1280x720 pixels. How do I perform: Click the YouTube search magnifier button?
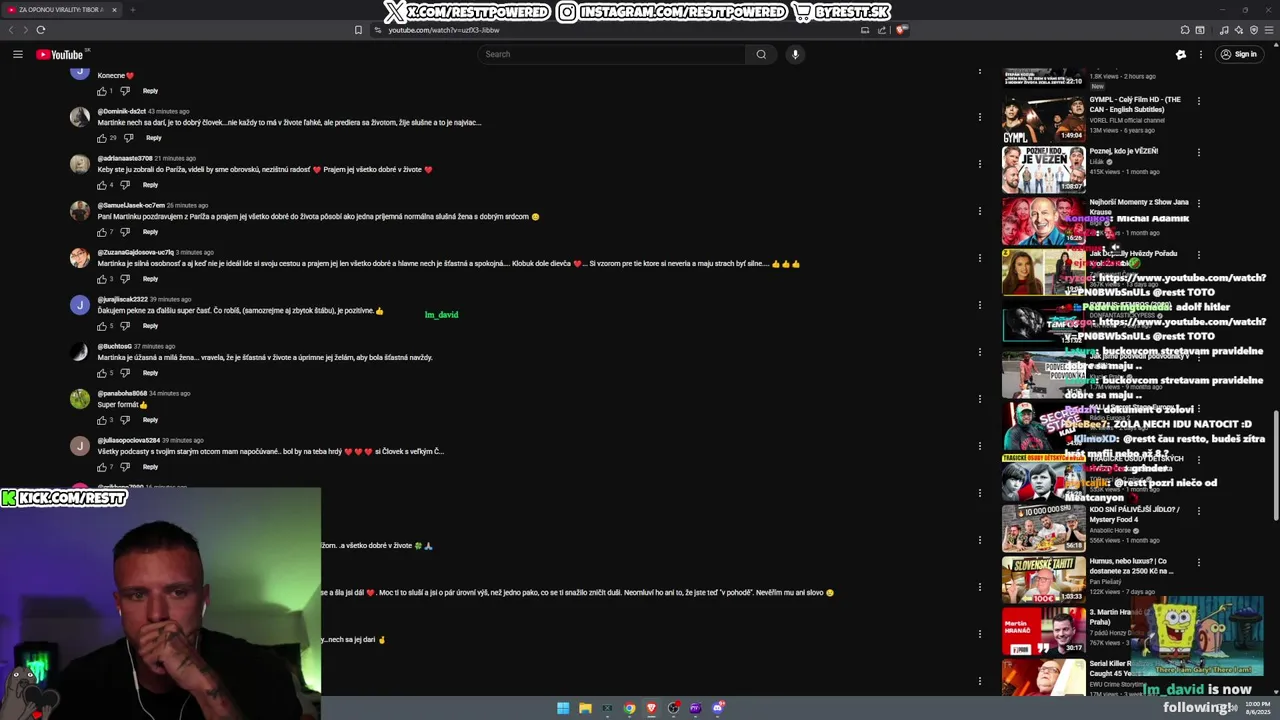[x=761, y=54]
